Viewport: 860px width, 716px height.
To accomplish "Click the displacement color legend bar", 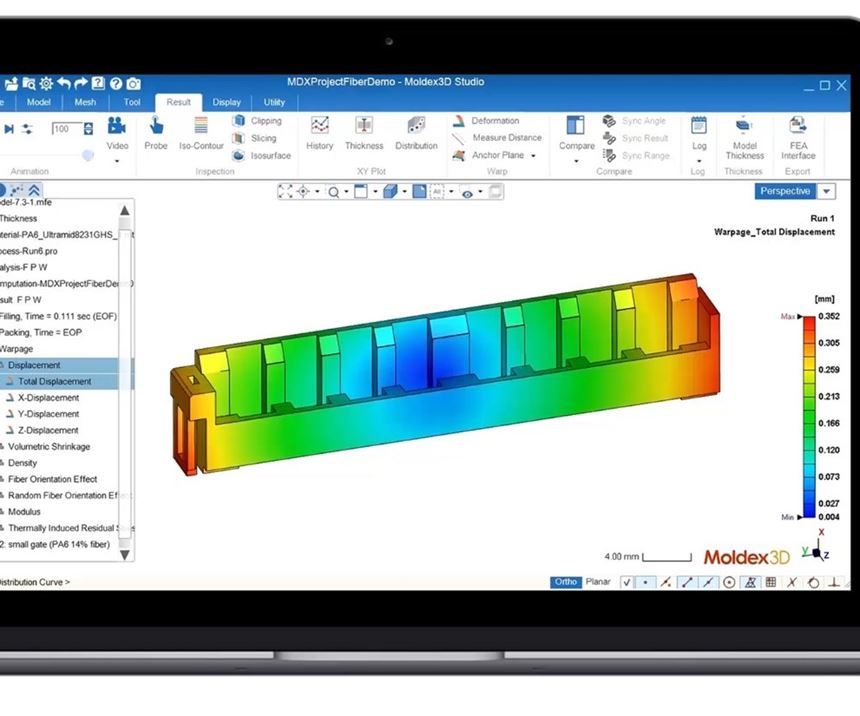I will [809, 416].
